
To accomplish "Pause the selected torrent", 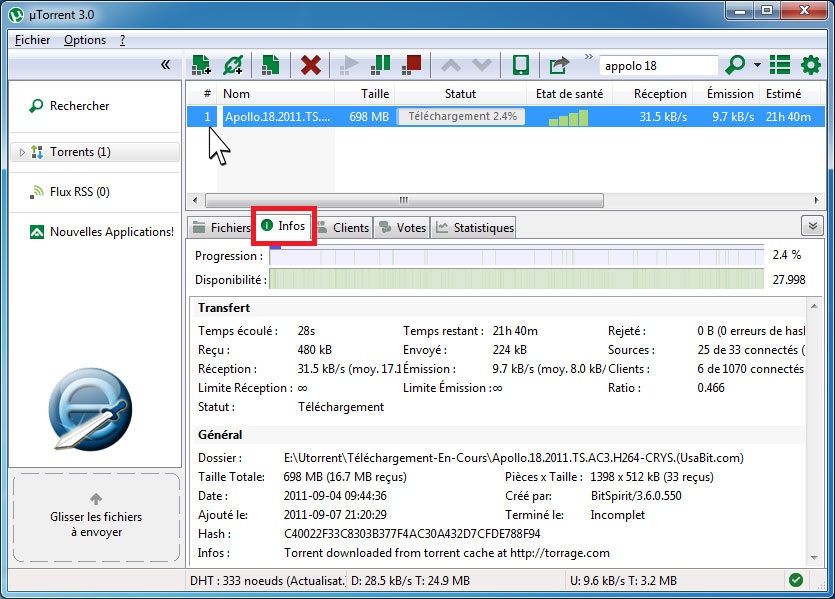I will [380, 65].
